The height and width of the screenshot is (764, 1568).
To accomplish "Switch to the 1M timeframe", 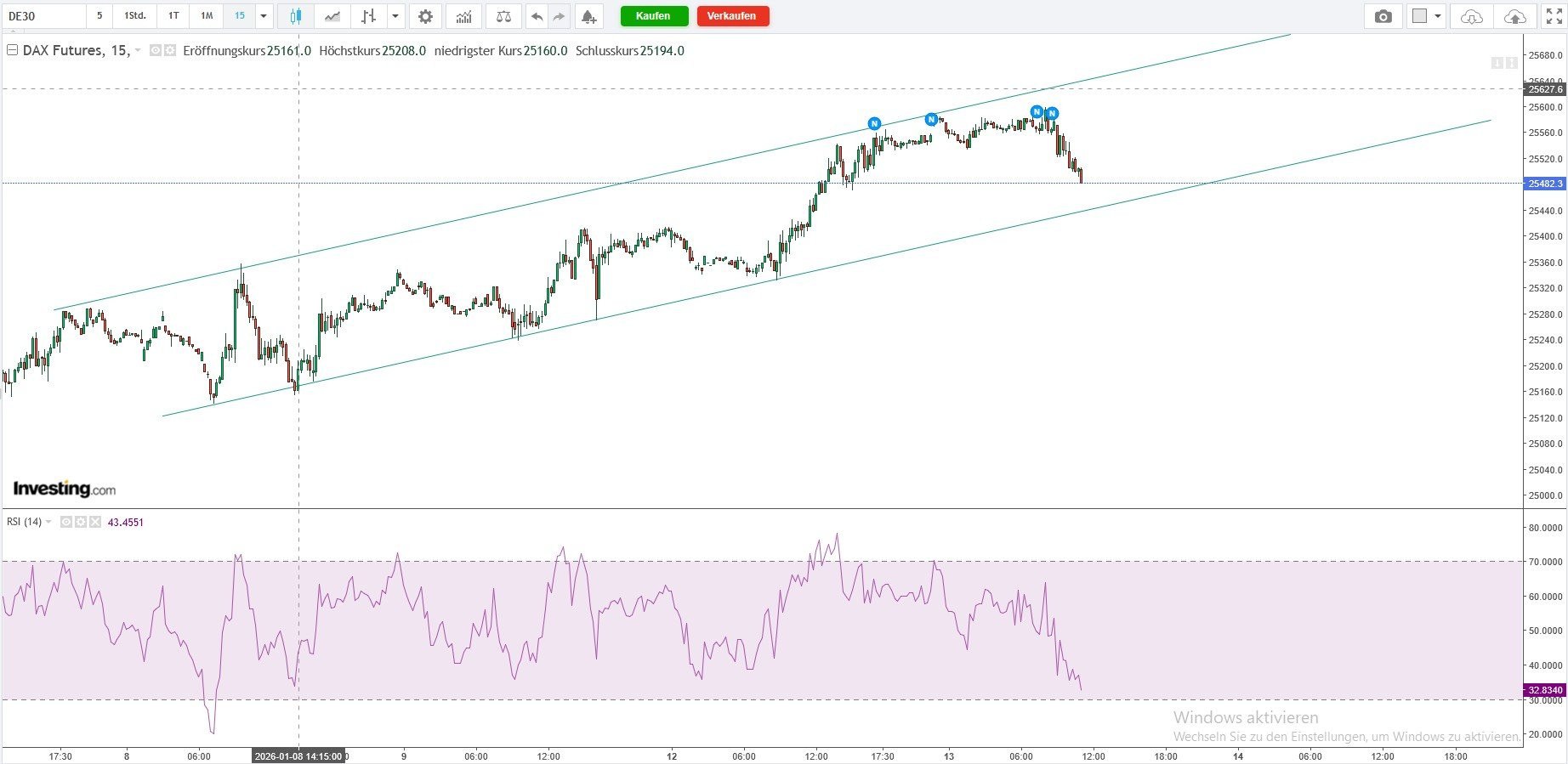I will tap(207, 16).
